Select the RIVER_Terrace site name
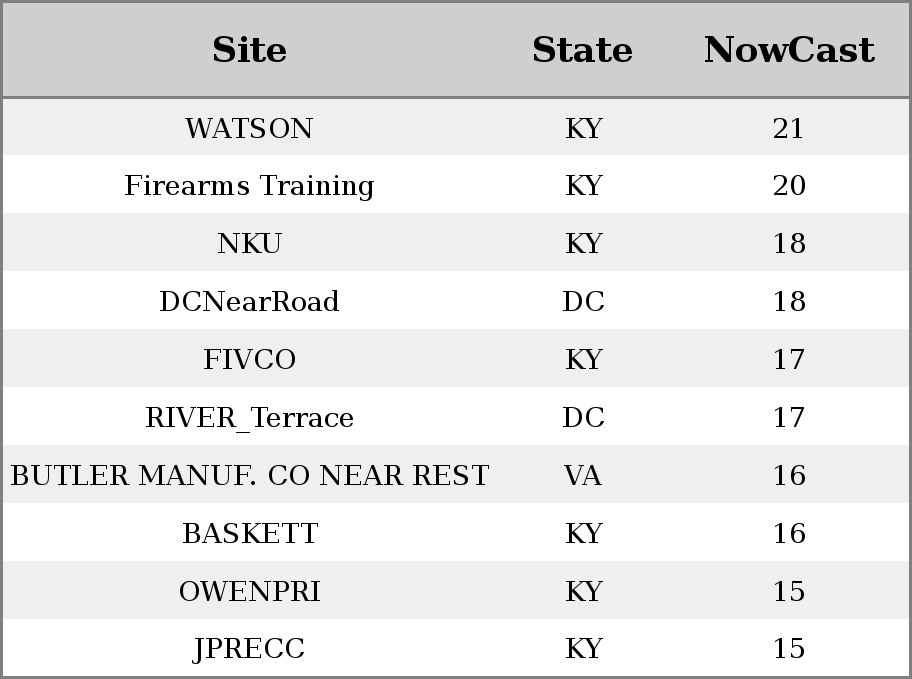912x679 pixels. [249, 417]
